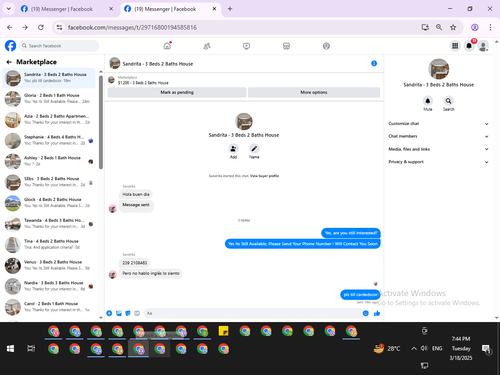Open the Chrome profile avatar
The width and height of the screenshot is (500, 375).
pyautogui.click(x=475, y=27)
